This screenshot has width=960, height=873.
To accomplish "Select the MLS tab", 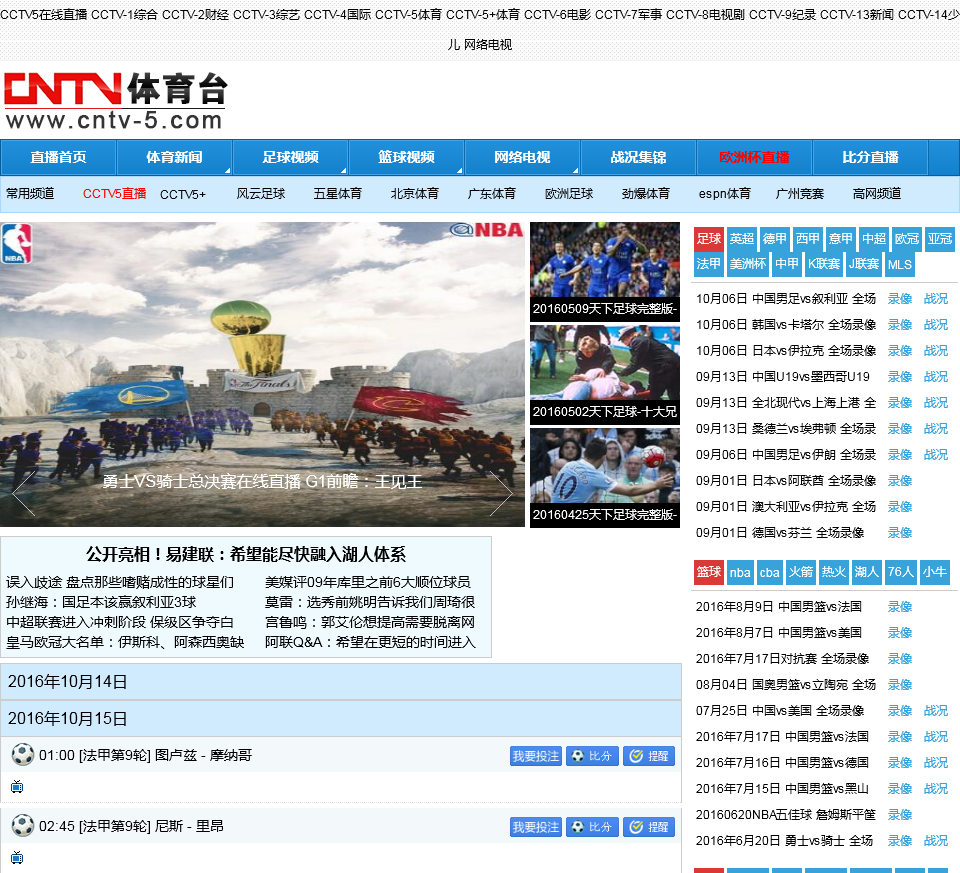I will 899,264.
